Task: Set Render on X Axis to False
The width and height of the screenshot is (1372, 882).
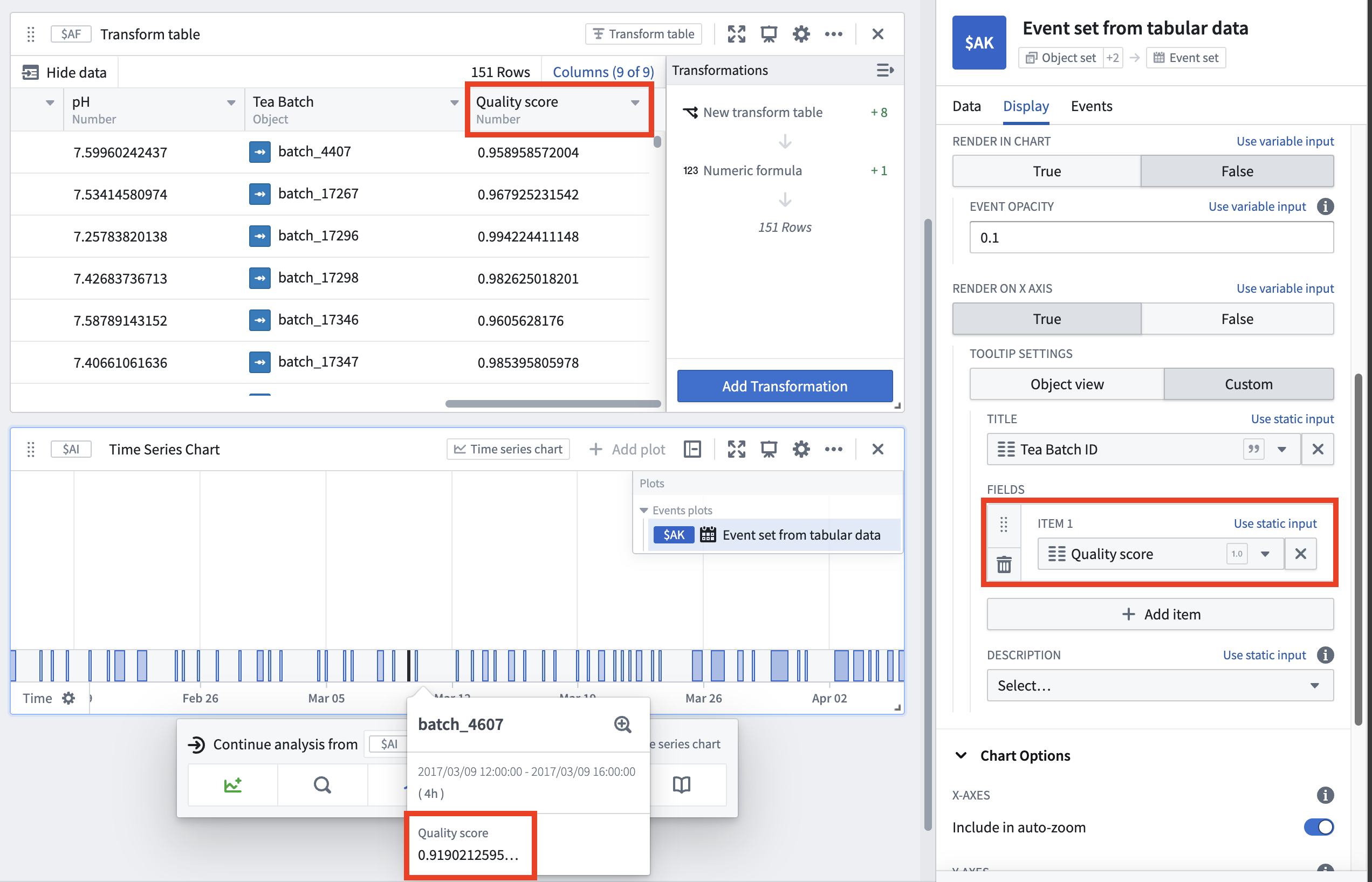Action: point(1236,319)
